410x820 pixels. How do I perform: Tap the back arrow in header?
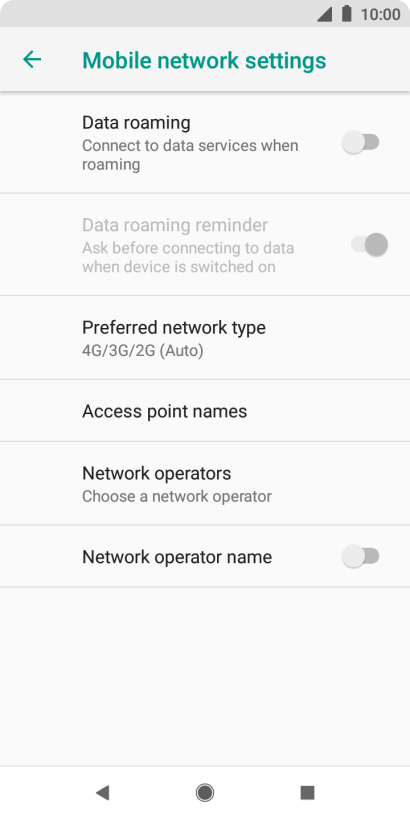(x=32, y=60)
